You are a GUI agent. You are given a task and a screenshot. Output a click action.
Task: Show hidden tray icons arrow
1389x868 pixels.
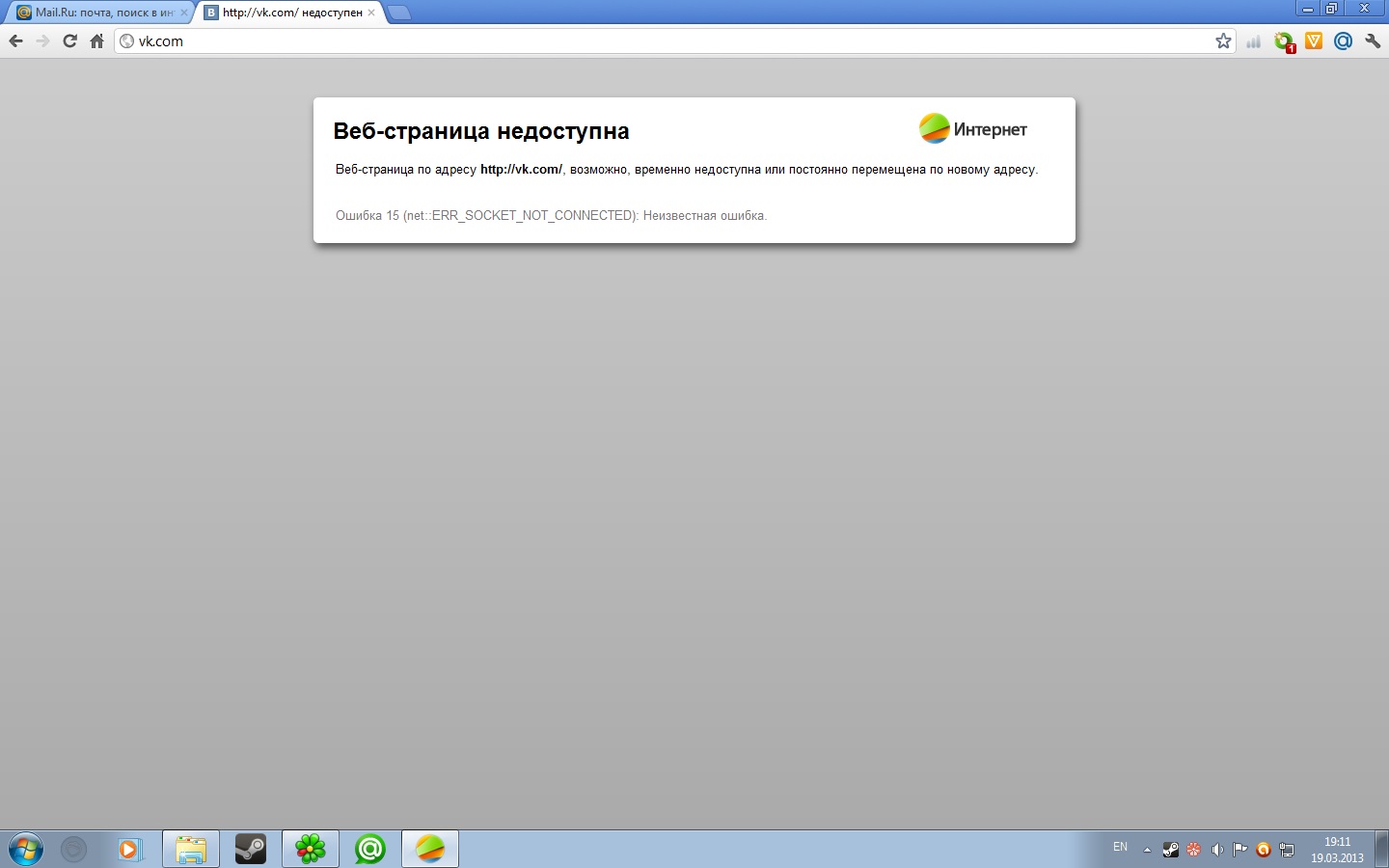point(1147,850)
